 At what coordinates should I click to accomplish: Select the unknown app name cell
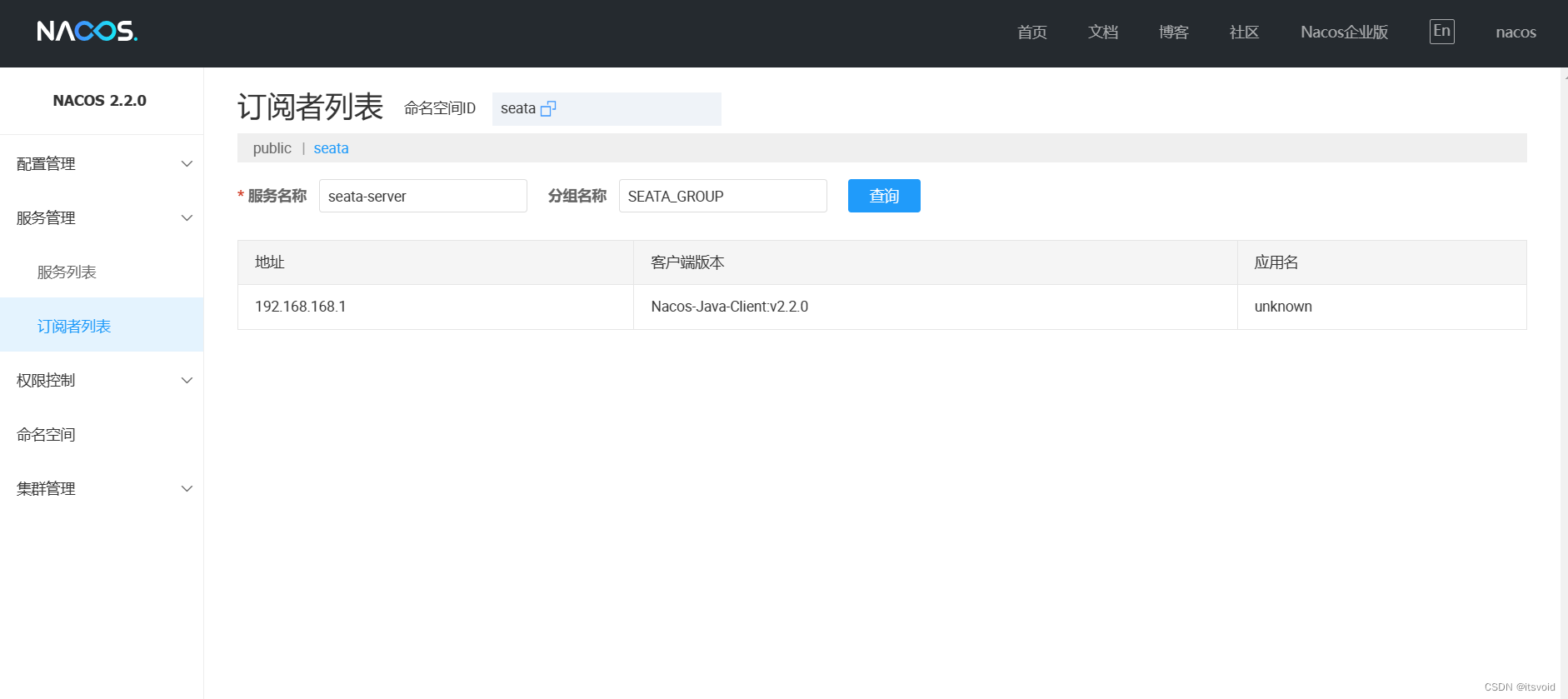click(1382, 307)
